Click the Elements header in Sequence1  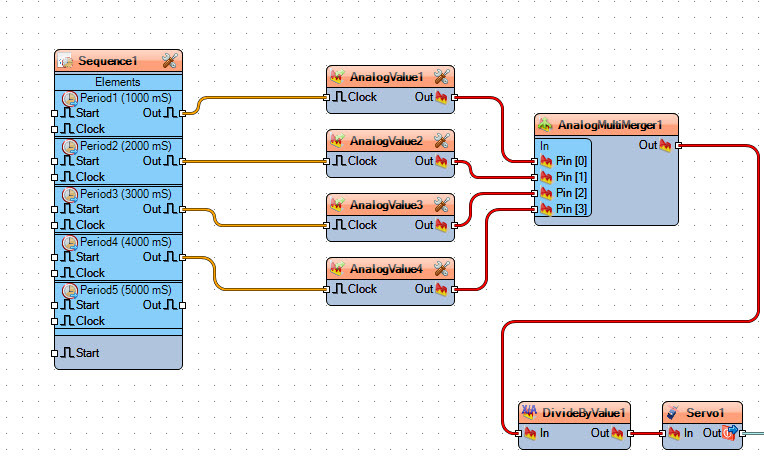(118, 82)
